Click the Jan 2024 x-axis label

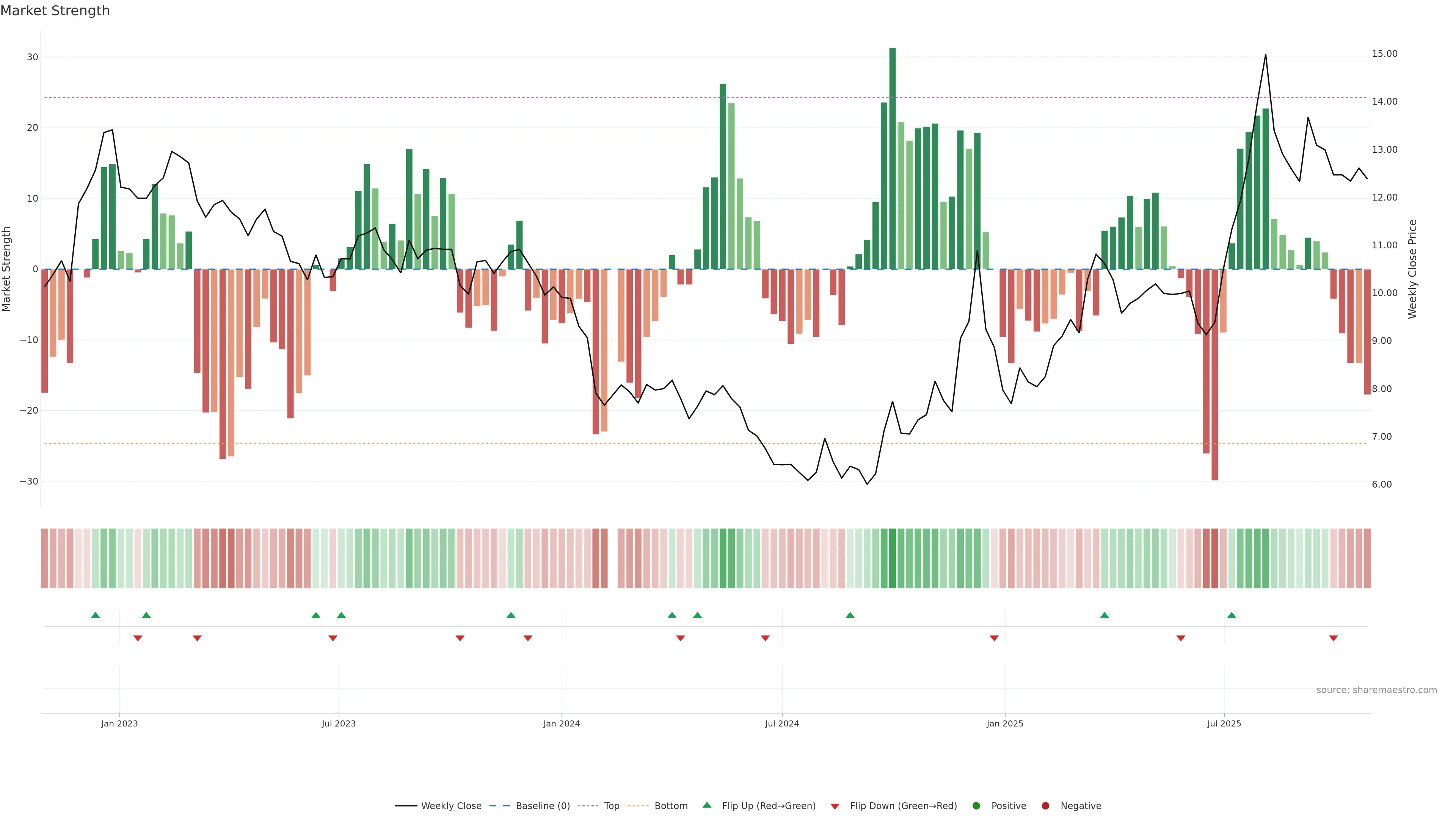coord(561,723)
